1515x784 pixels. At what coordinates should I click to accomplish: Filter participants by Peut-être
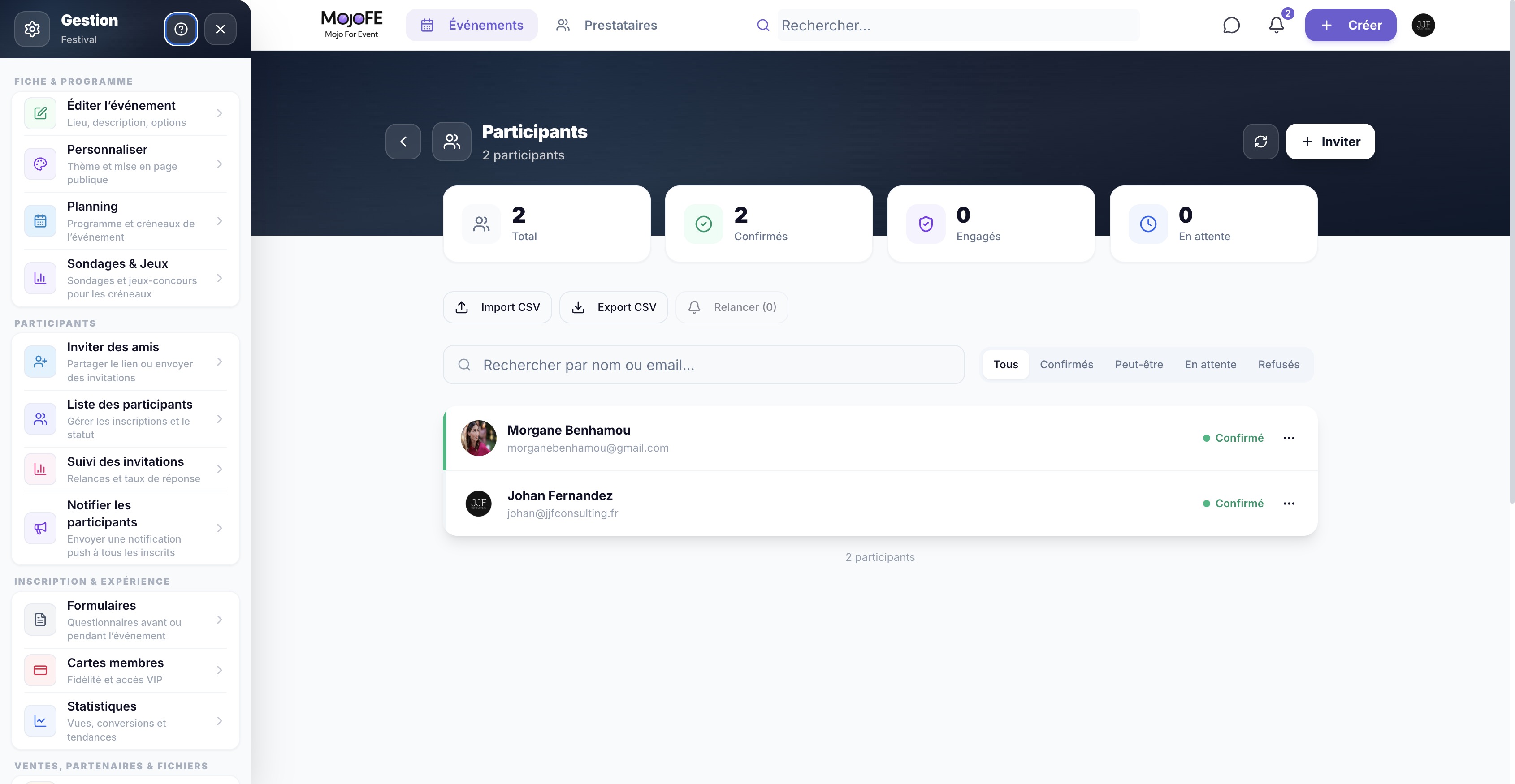pos(1138,364)
